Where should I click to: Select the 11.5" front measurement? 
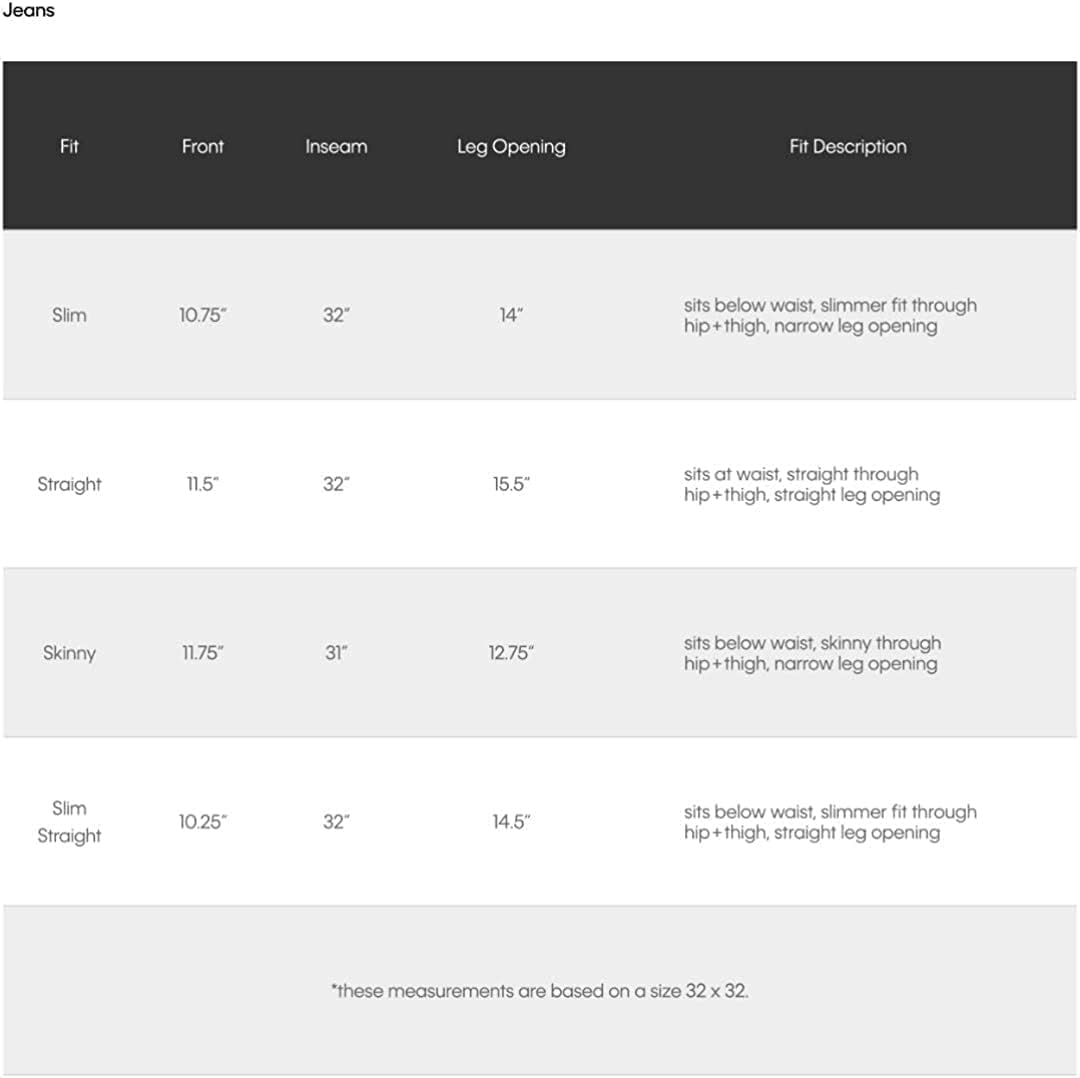tap(203, 484)
